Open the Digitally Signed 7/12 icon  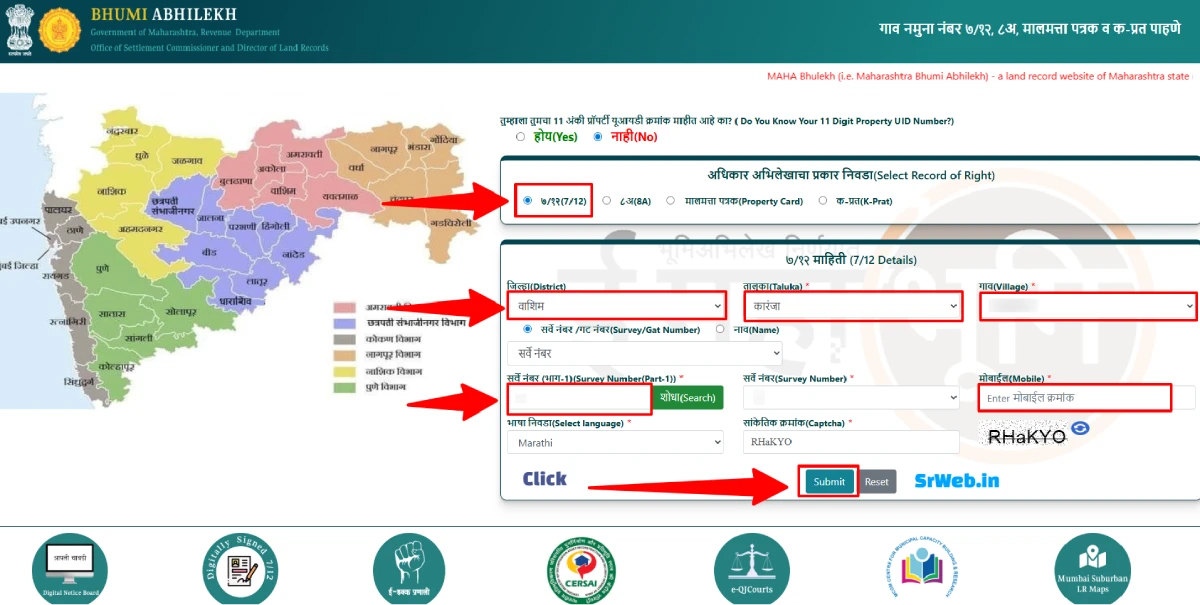point(240,571)
